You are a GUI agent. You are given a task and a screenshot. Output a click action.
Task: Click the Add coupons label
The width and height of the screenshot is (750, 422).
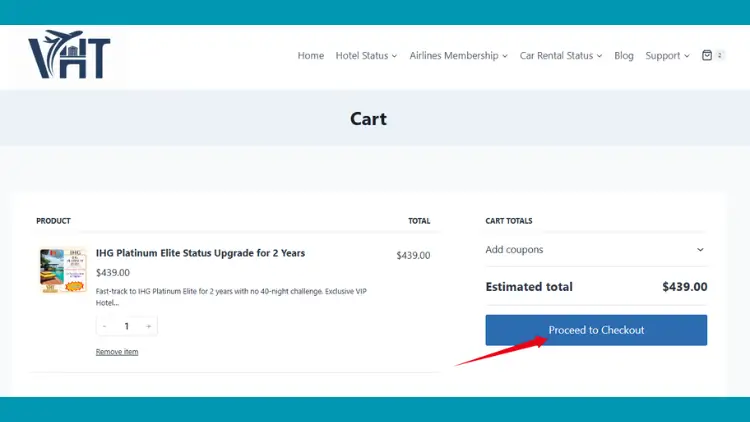[514, 250]
